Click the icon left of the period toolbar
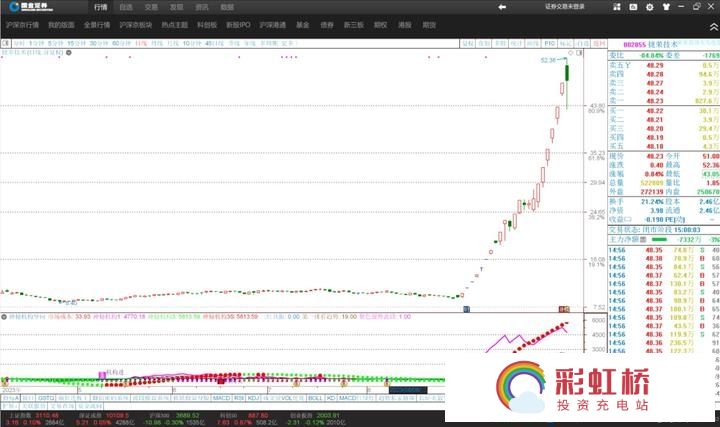The height and width of the screenshot is (427, 720). pyautogui.click(x=5, y=43)
